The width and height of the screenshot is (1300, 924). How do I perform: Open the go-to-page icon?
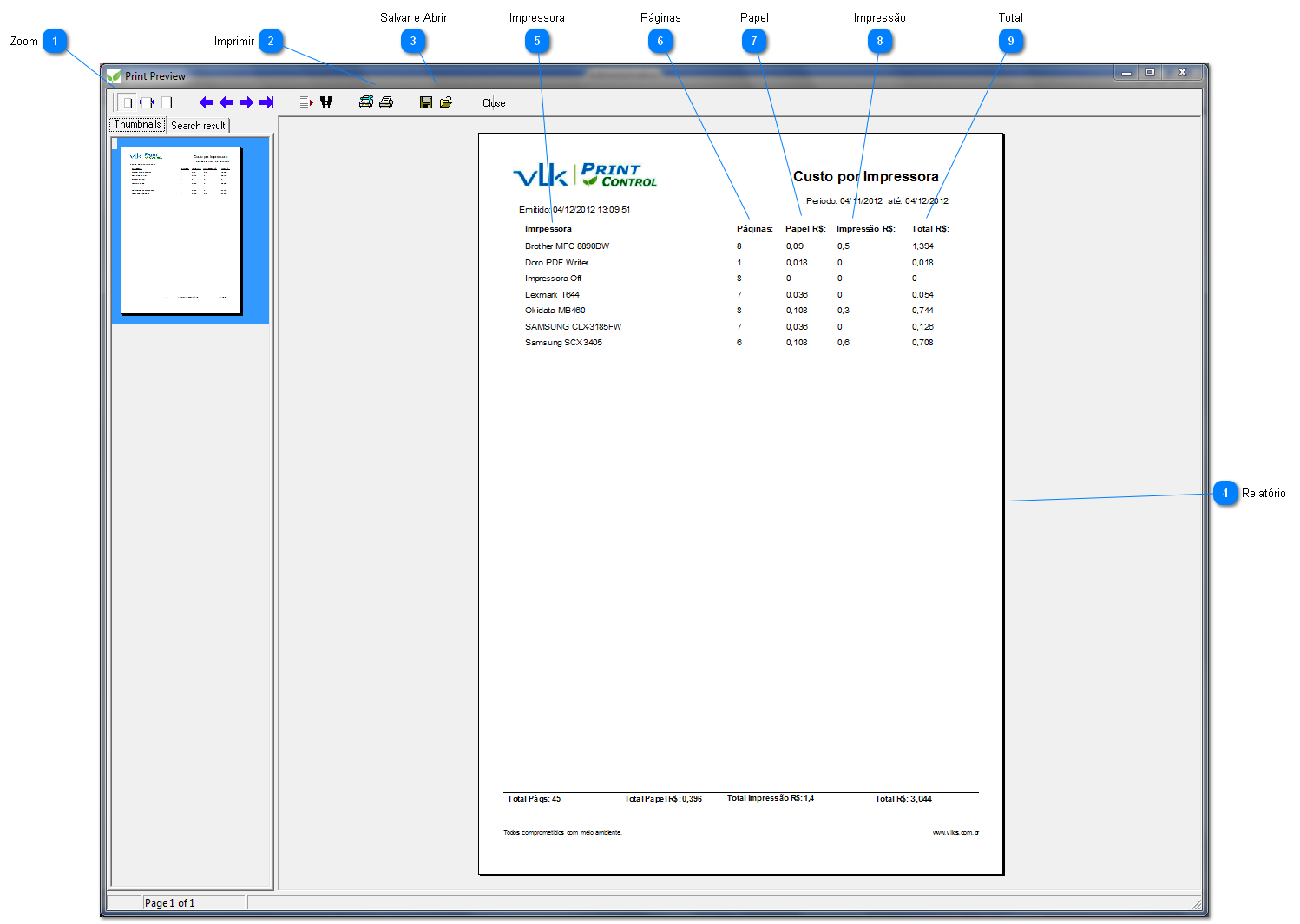pyautogui.click(x=306, y=102)
